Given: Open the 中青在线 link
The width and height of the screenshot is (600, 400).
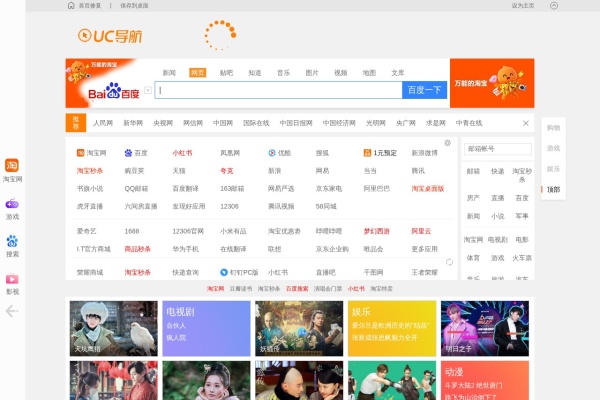Looking at the screenshot, I should (x=469, y=123).
